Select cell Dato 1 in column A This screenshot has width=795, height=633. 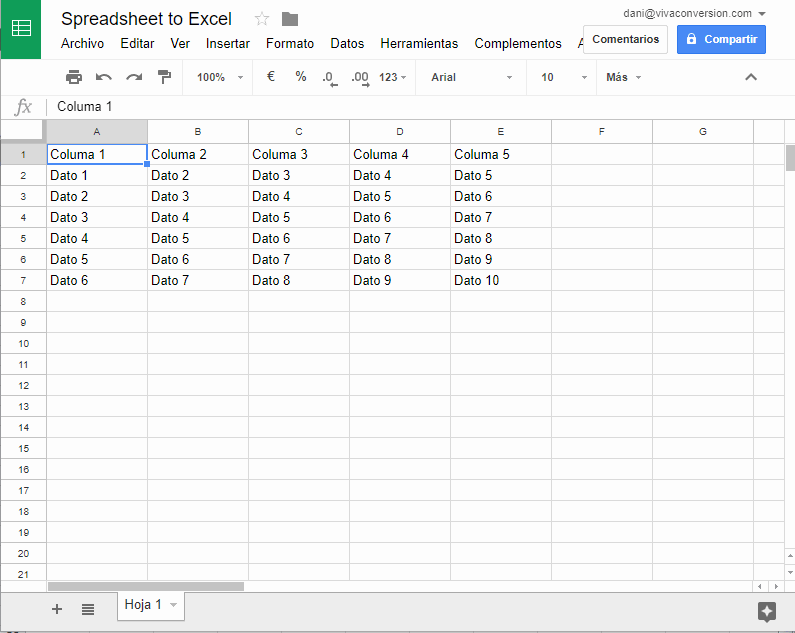click(x=96, y=175)
